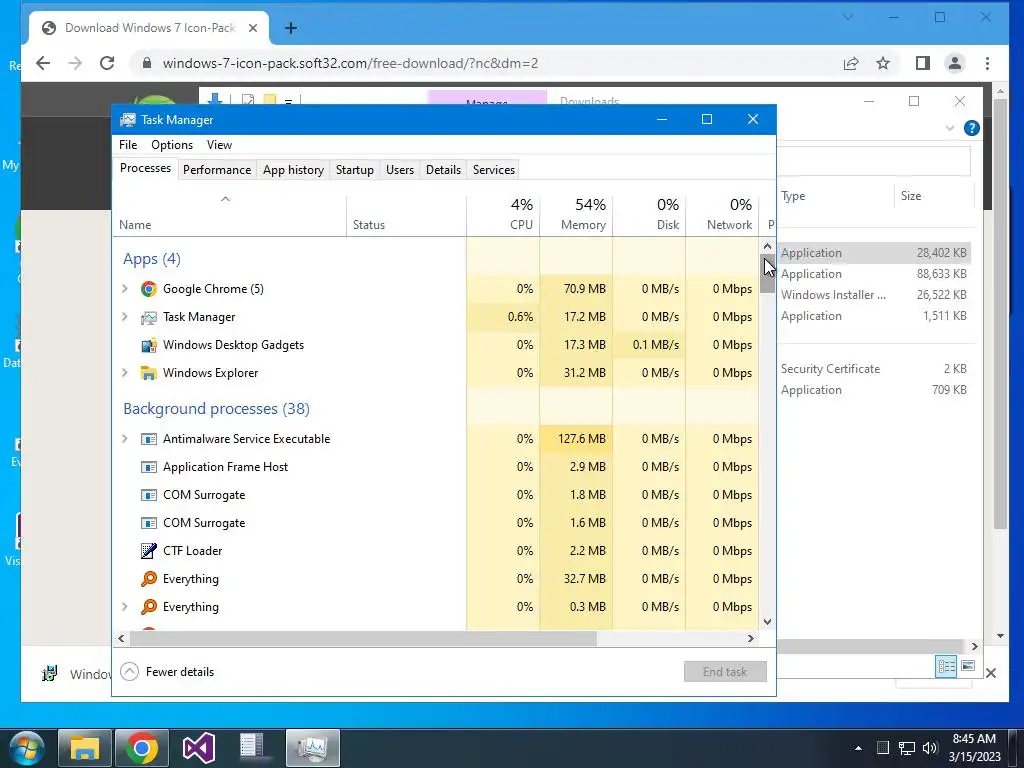Screen dimensions: 1024x768
Task: Click the Windows Explorer process icon
Action: (x=149, y=373)
